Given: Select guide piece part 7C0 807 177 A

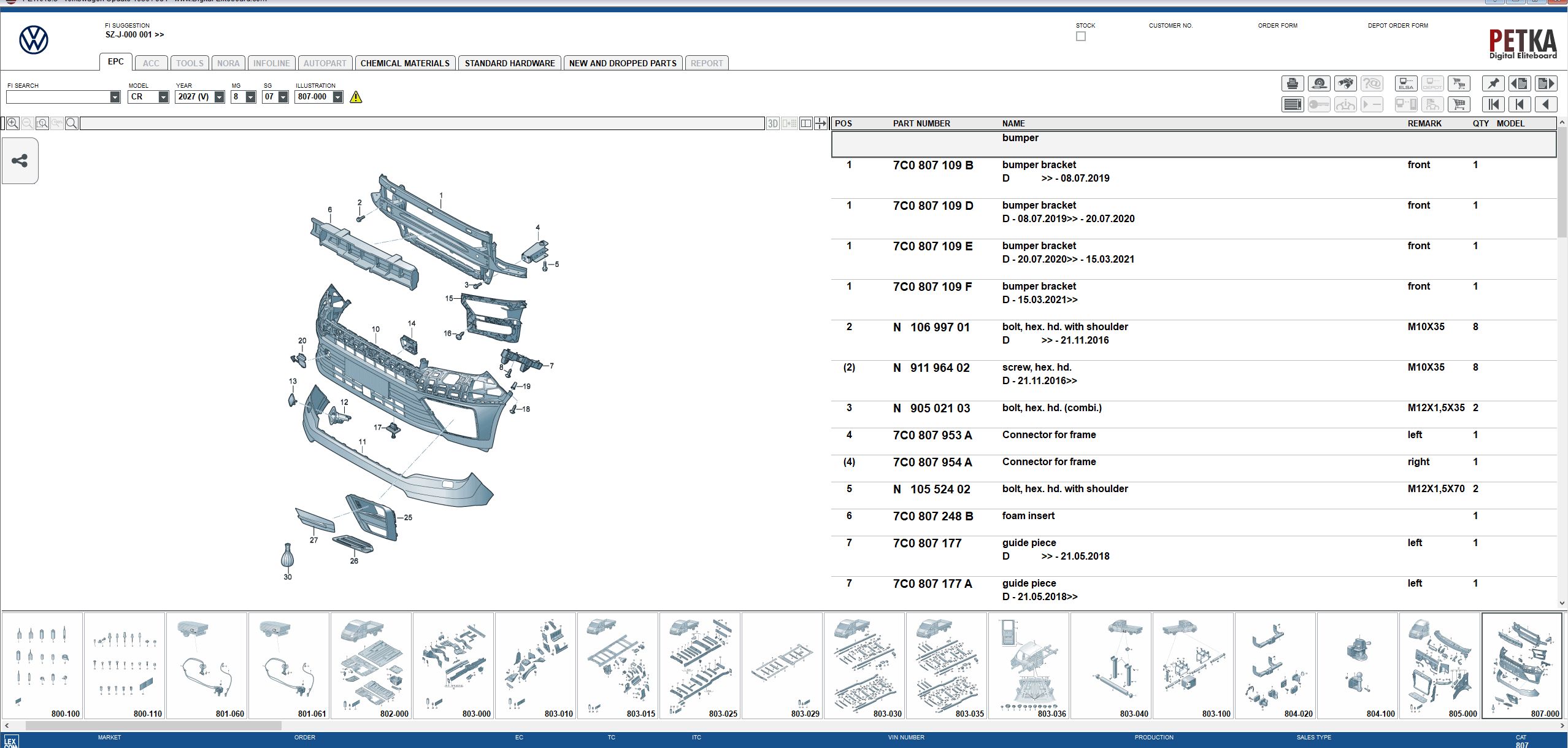Looking at the screenshot, I should [x=1193, y=590].
